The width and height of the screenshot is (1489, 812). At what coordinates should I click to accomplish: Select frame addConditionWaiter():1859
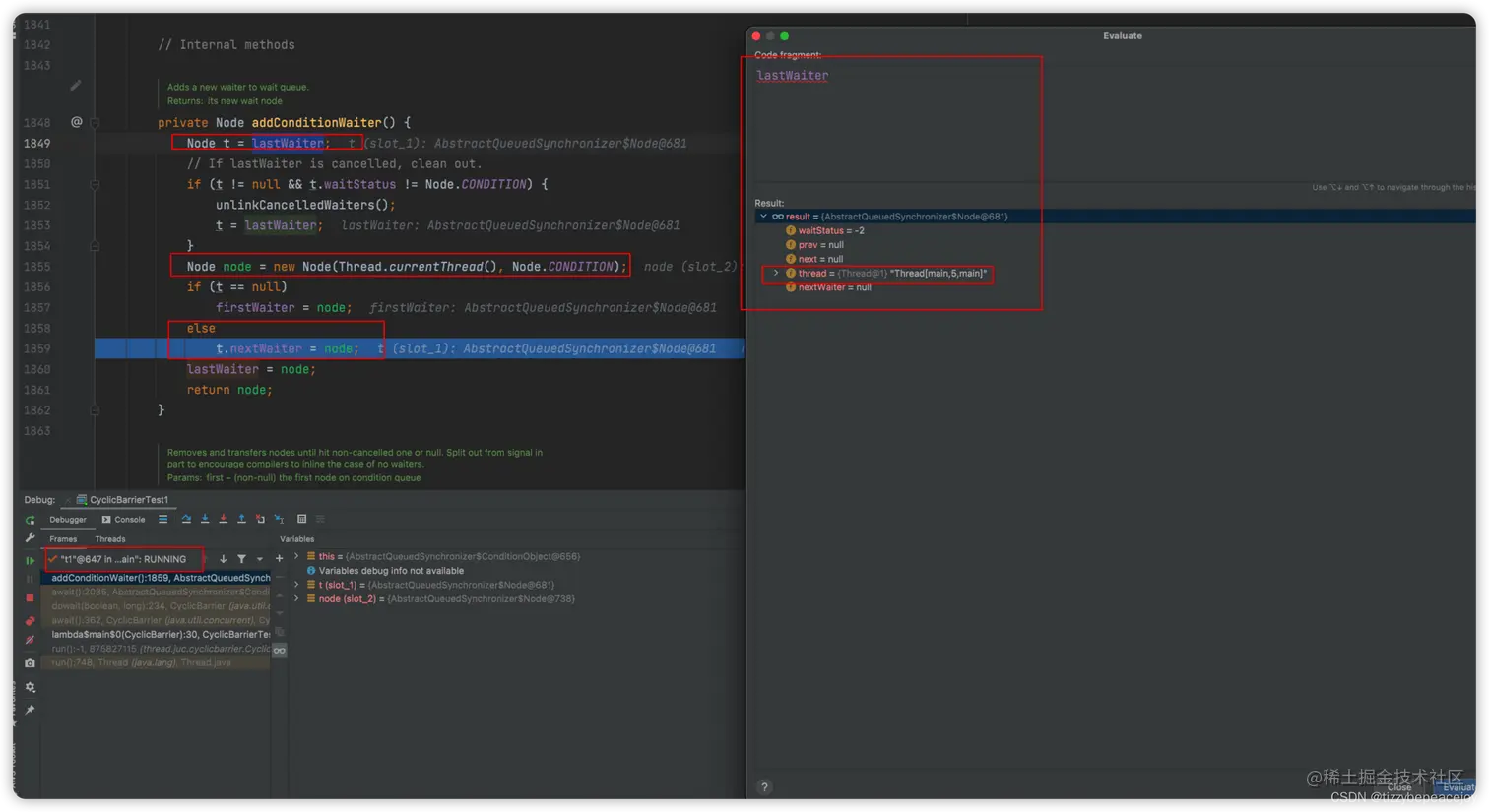[158, 578]
